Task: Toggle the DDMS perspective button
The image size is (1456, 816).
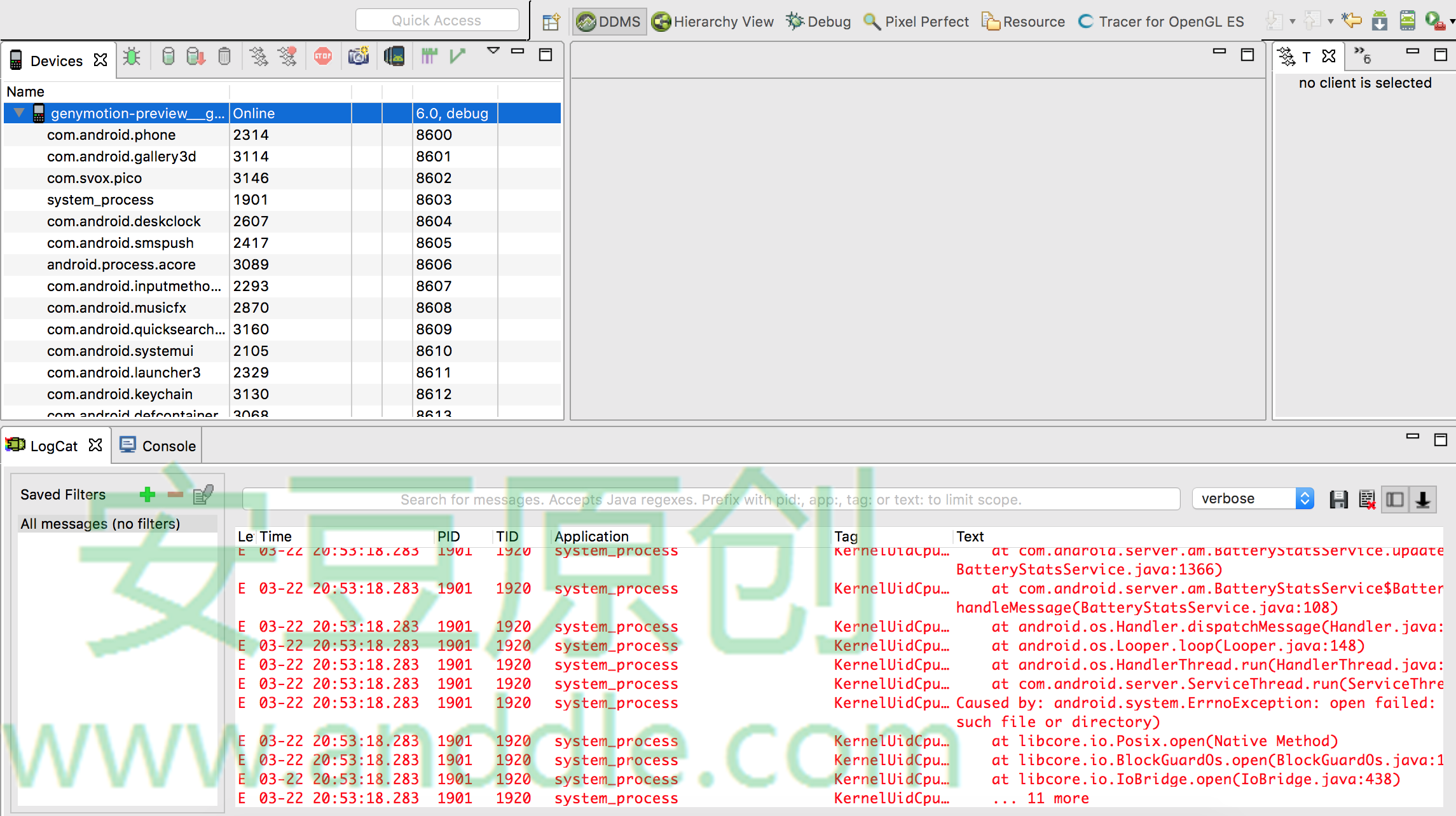Action: click(609, 22)
